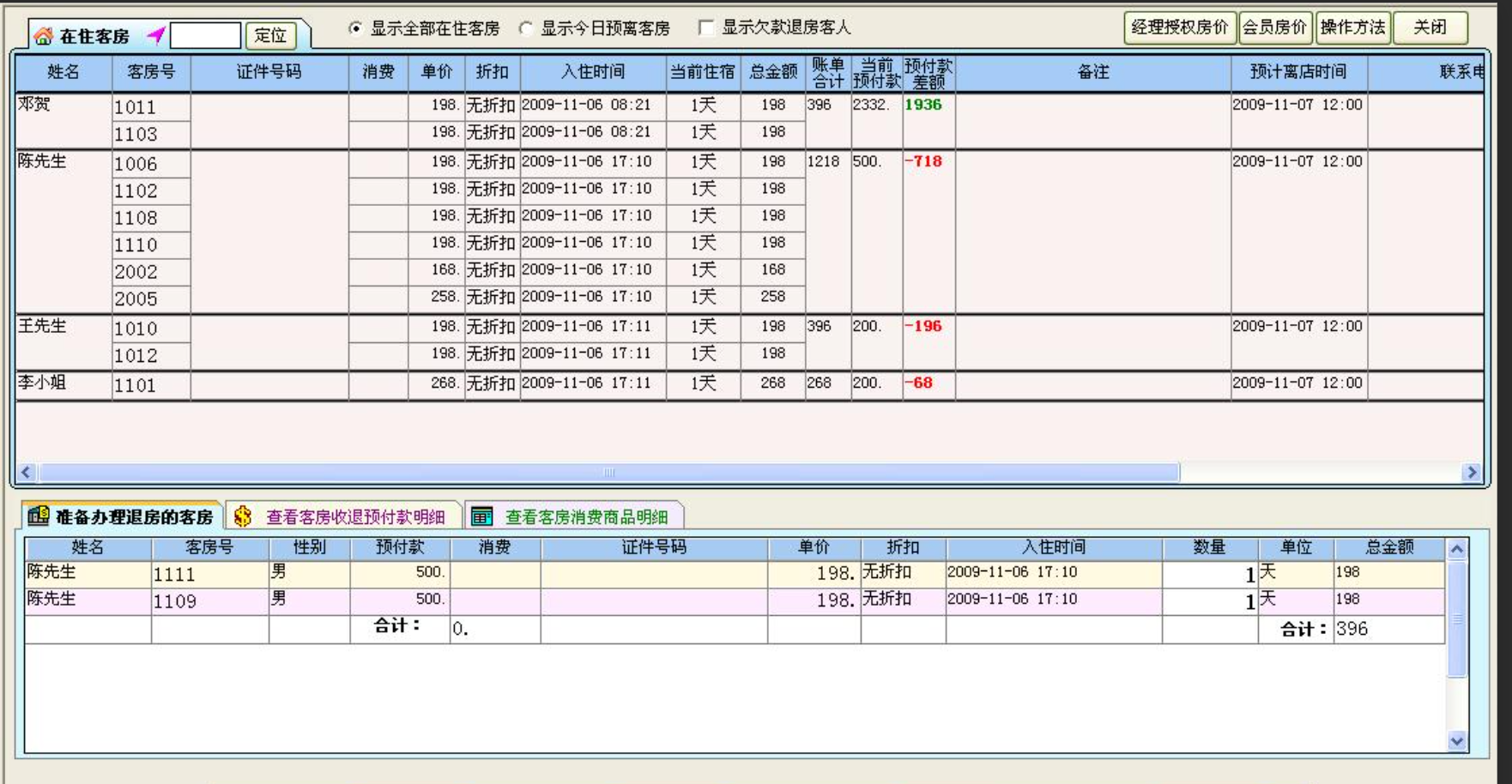Switch to 查看客房收退预付款明细 tab
The height and width of the screenshot is (784, 1512).
(345, 516)
